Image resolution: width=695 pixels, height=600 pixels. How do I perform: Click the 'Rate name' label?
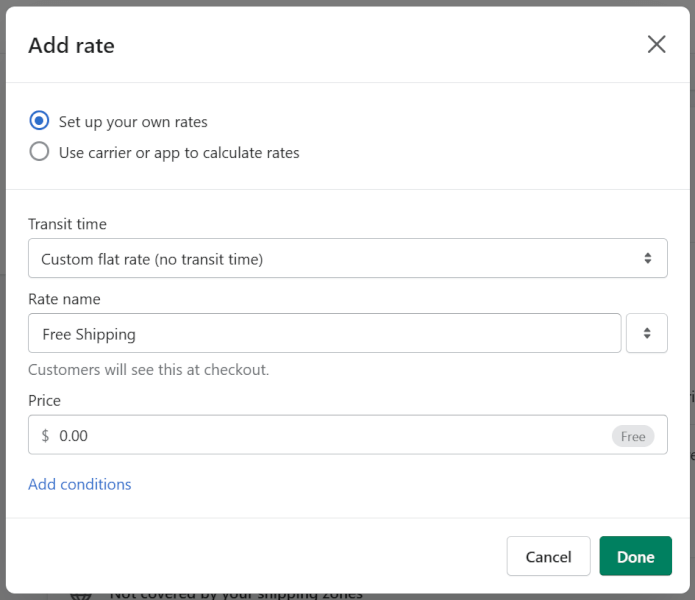click(64, 299)
